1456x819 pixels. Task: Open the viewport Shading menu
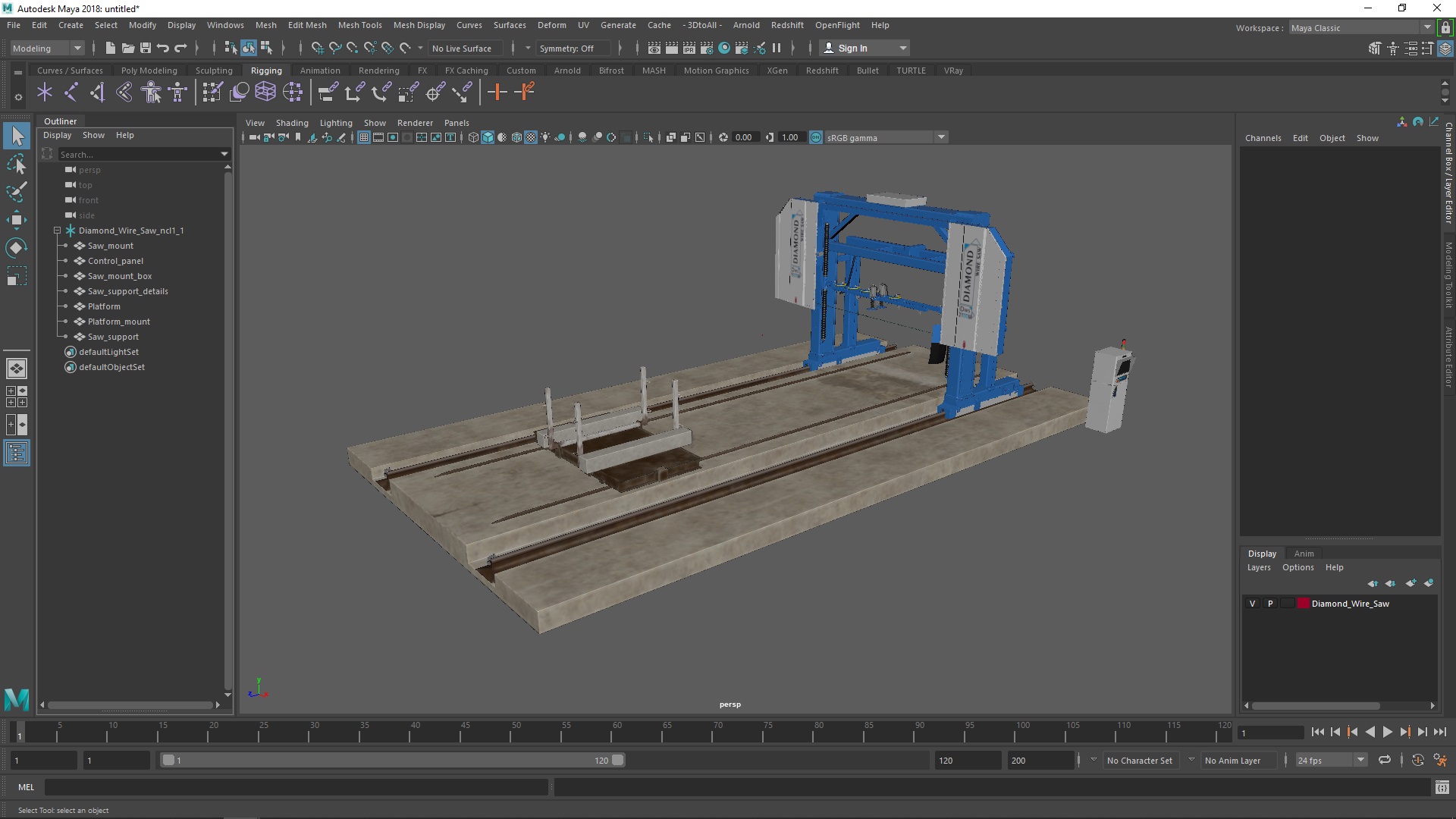tap(291, 123)
